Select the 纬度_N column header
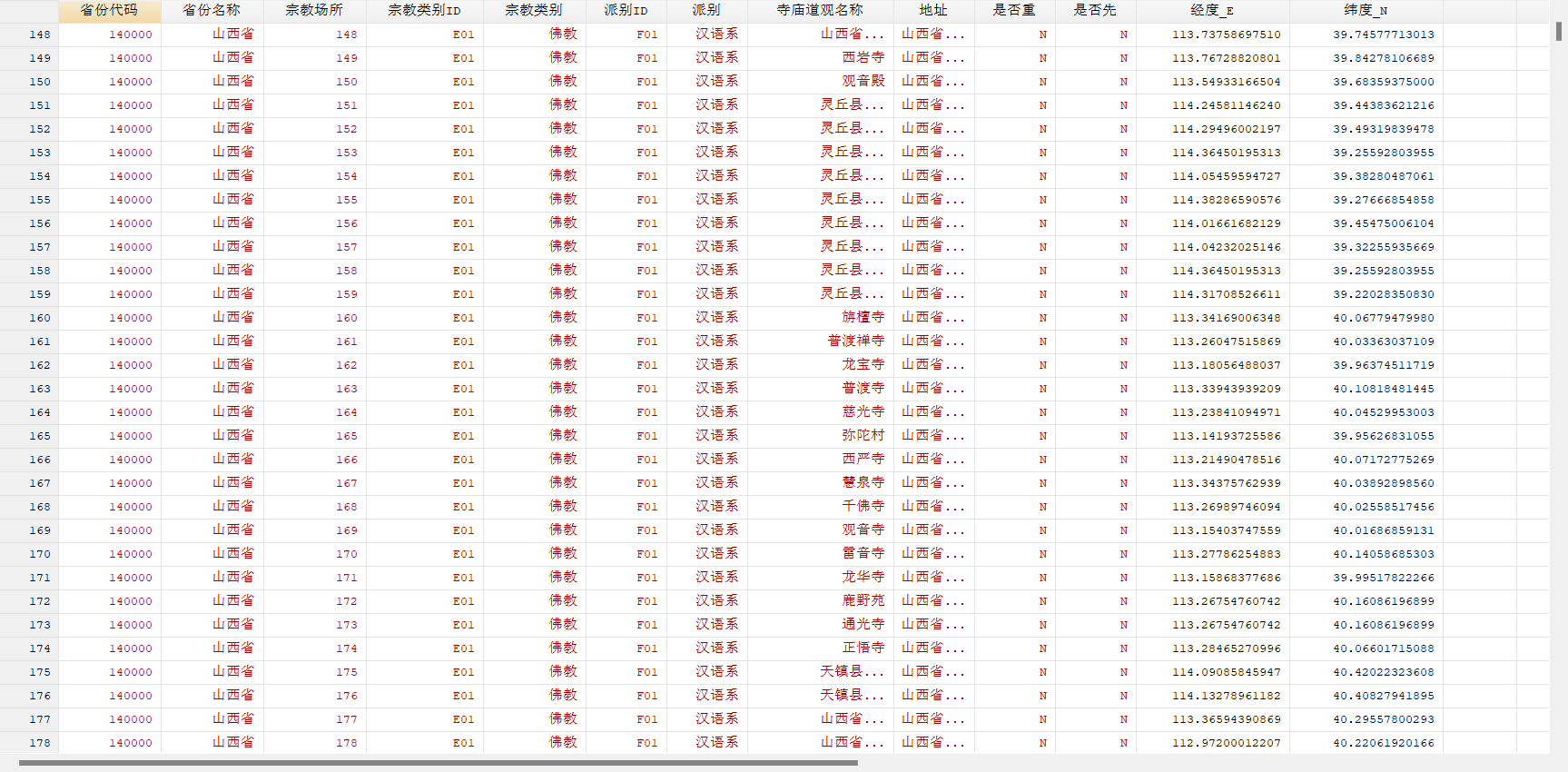 click(1366, 10)
